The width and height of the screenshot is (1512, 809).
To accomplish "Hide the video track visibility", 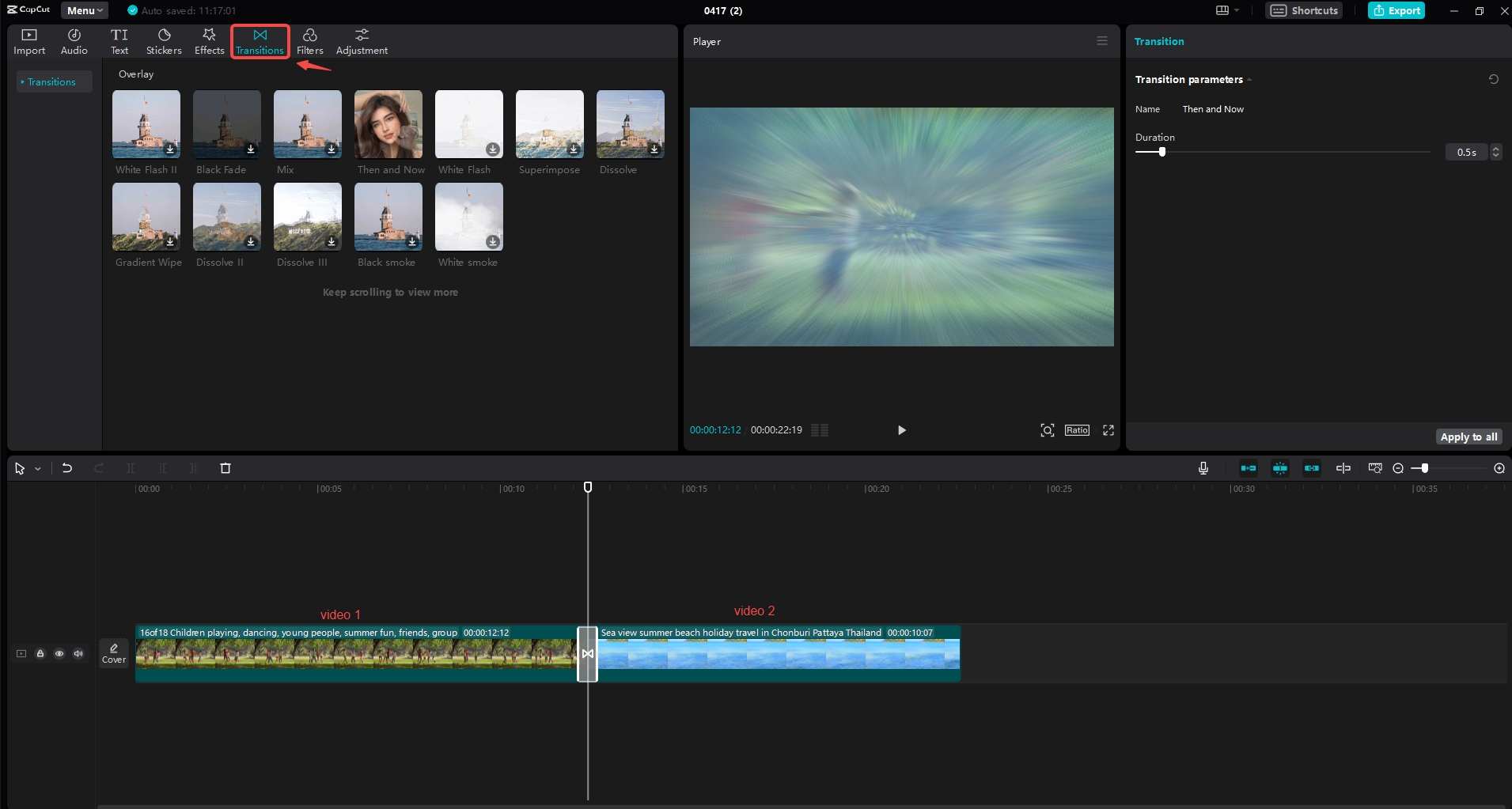I will tap(59, 653).
